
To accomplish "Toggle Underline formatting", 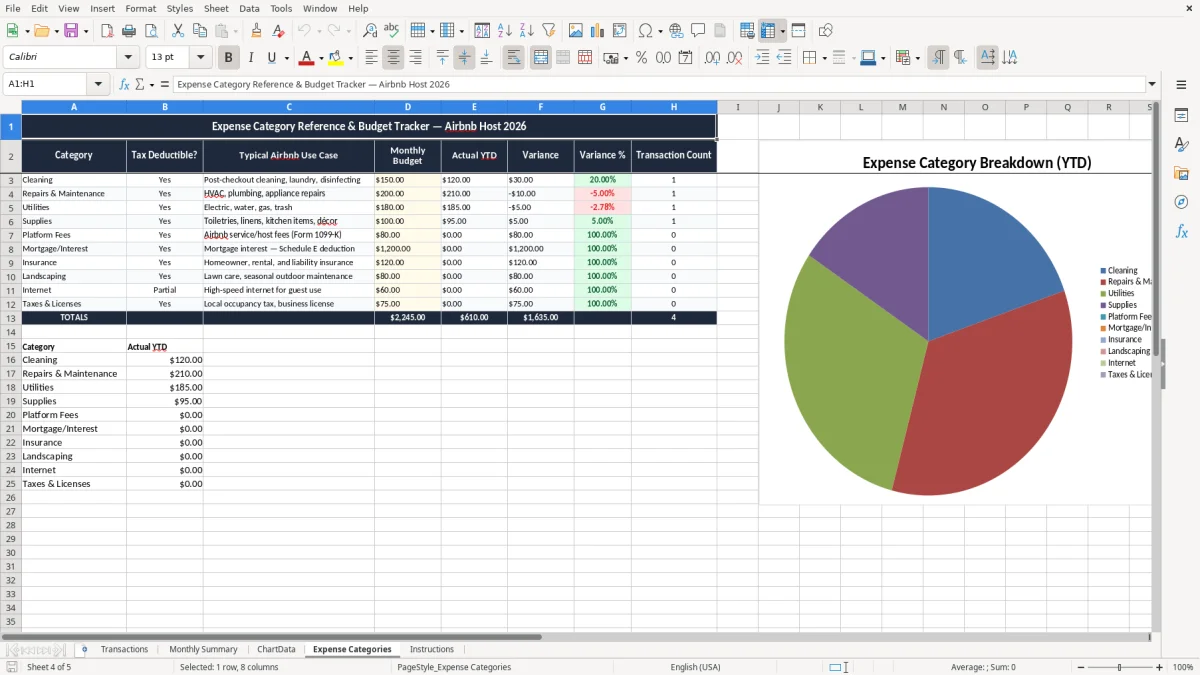I will [x=271, y=58].
